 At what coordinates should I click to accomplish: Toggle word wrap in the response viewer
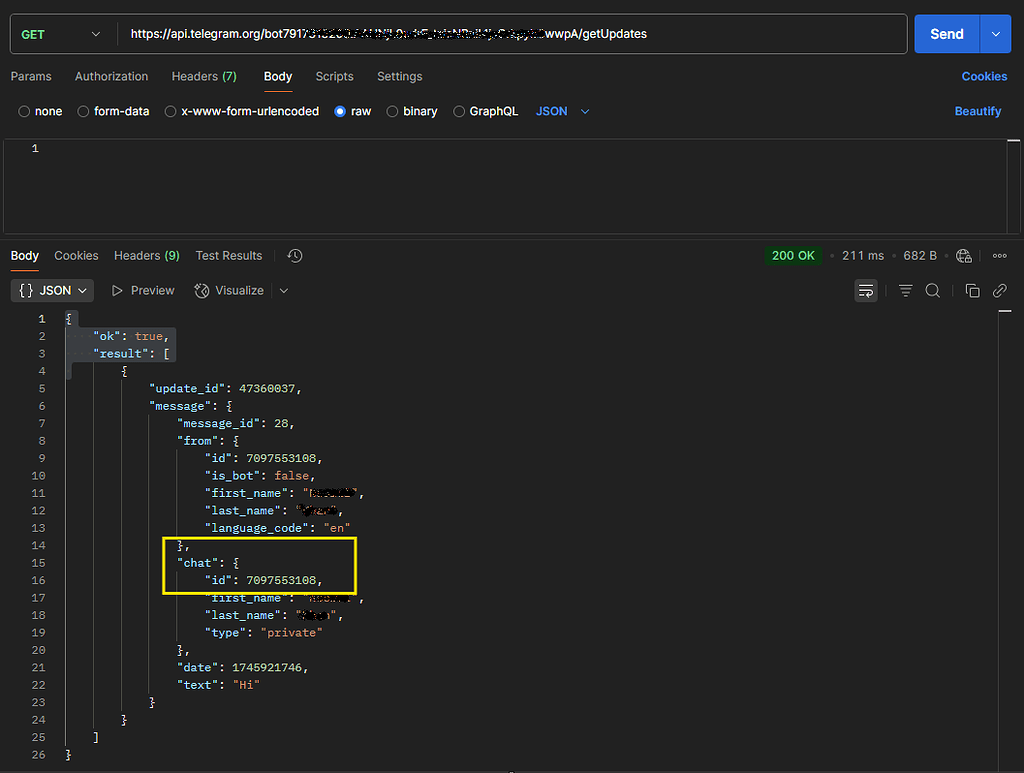866,290
